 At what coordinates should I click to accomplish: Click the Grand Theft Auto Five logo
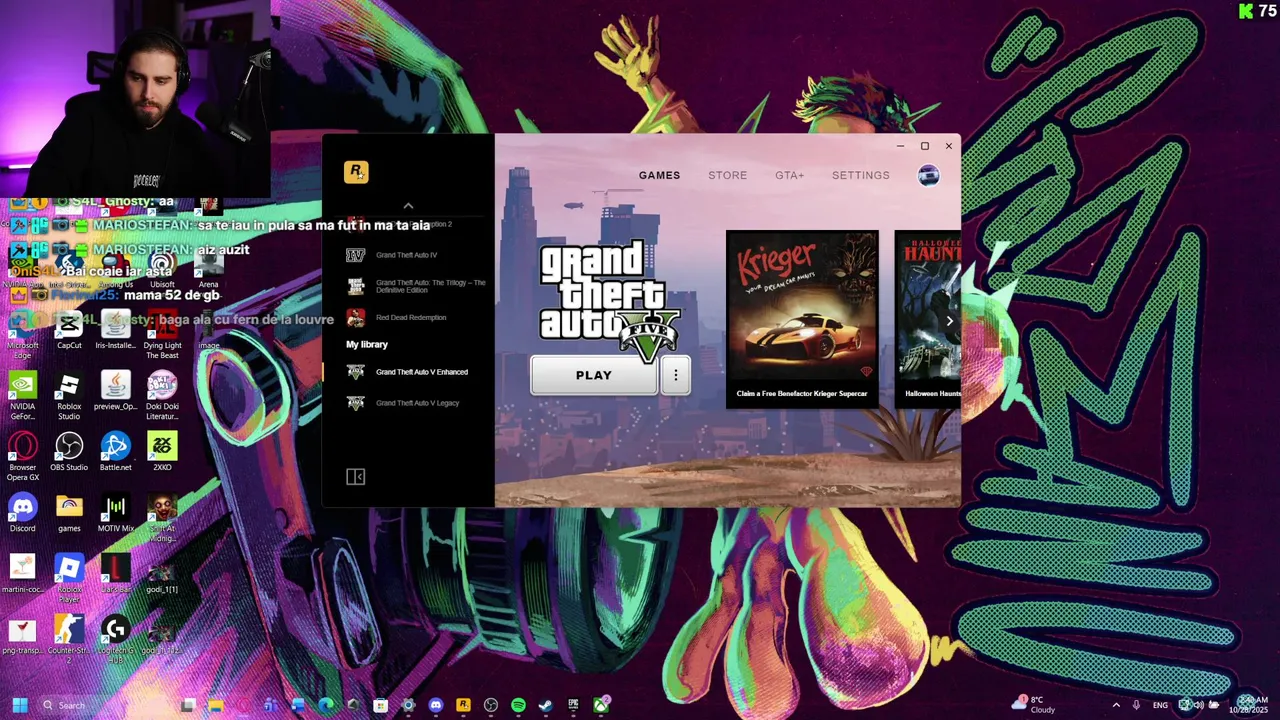point(609,300)
